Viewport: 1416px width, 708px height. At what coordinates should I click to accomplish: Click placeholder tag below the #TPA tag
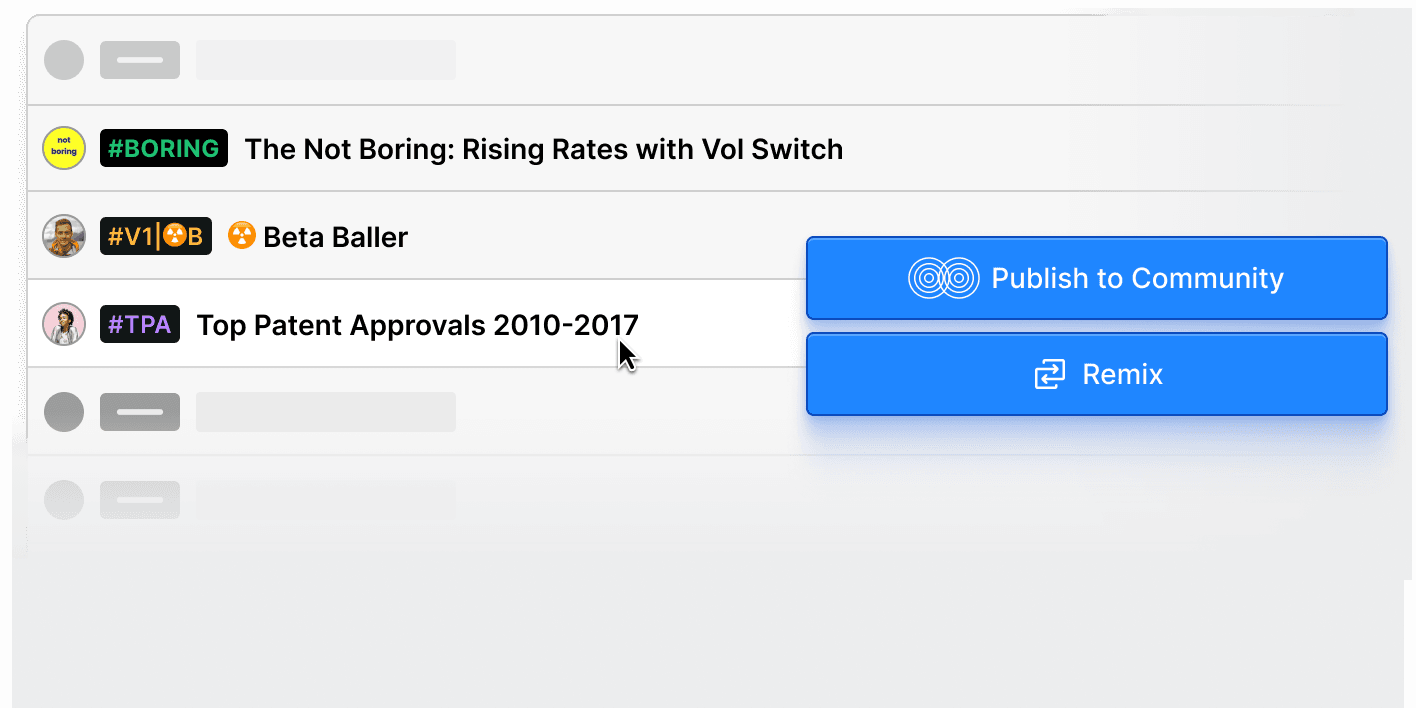click(x=140, y=412)
